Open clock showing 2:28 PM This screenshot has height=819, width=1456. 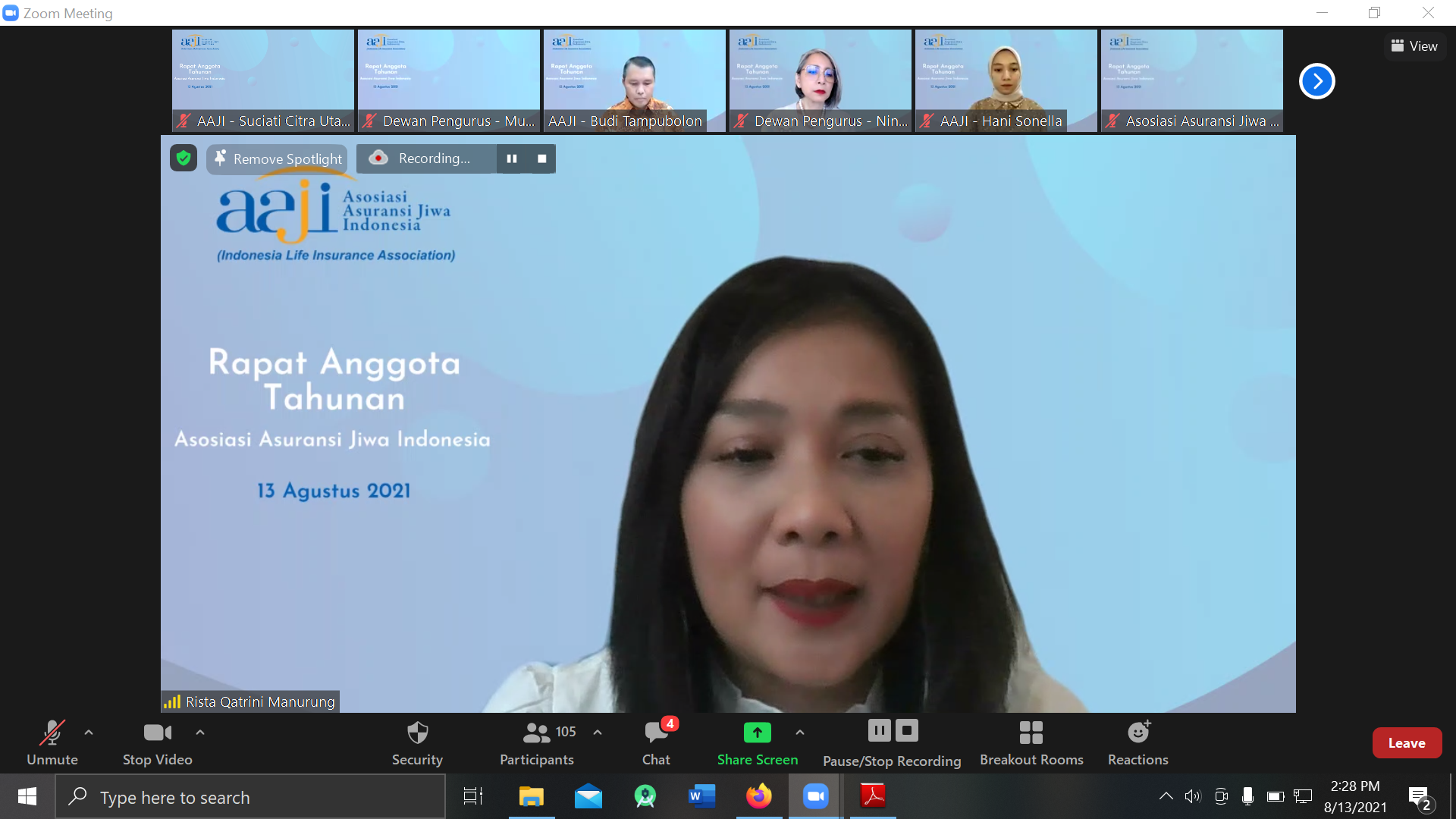[x=1355, y=796]
